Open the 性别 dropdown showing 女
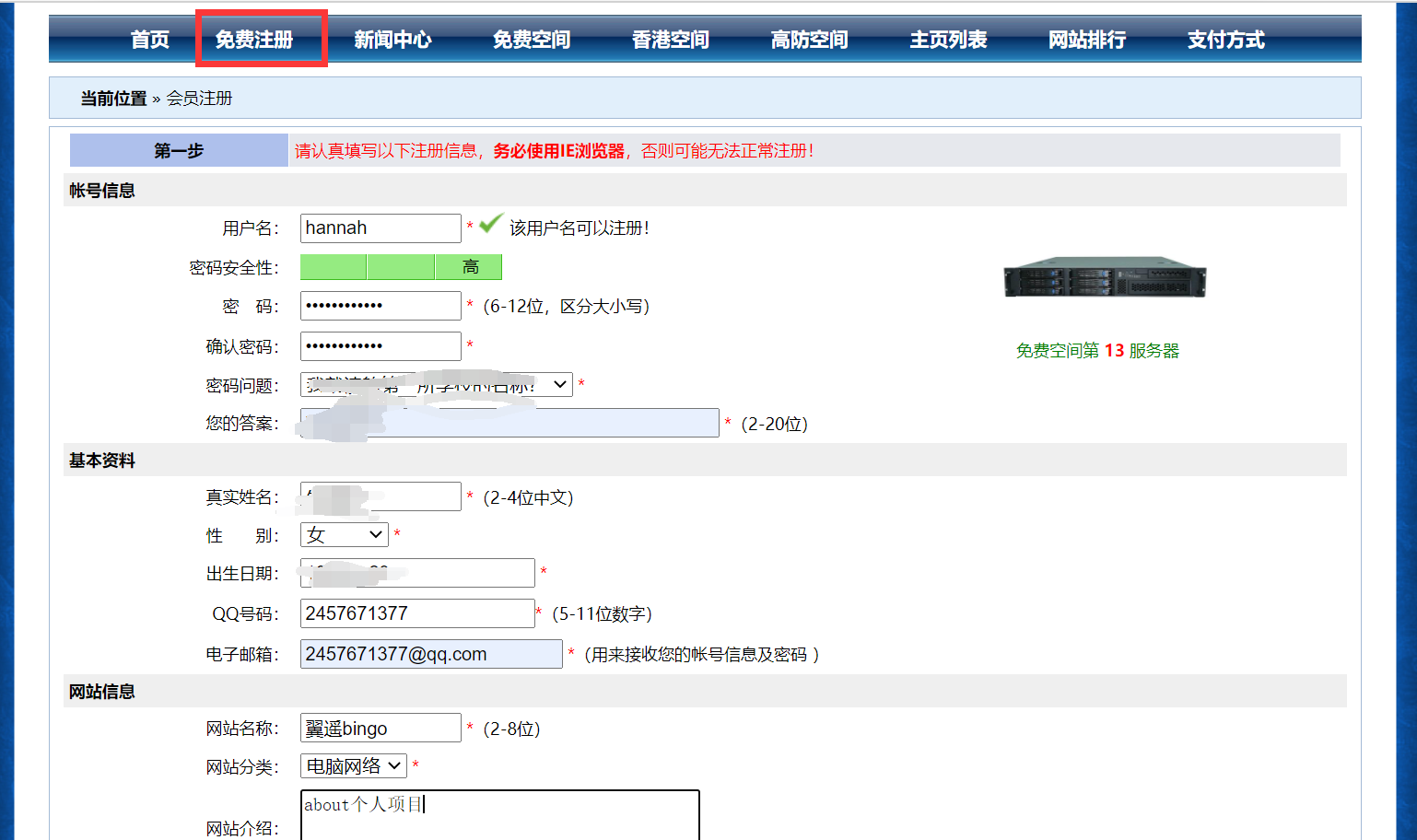This screenshot has width=1417, height=840. click(x=345, y=534)
